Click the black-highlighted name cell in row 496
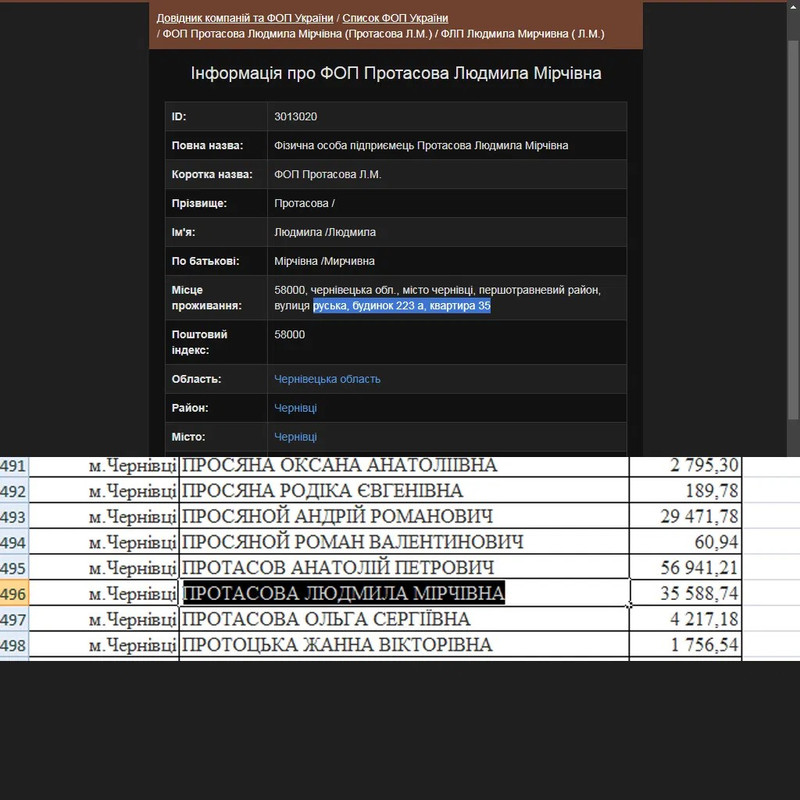 [x=404, y=593]
